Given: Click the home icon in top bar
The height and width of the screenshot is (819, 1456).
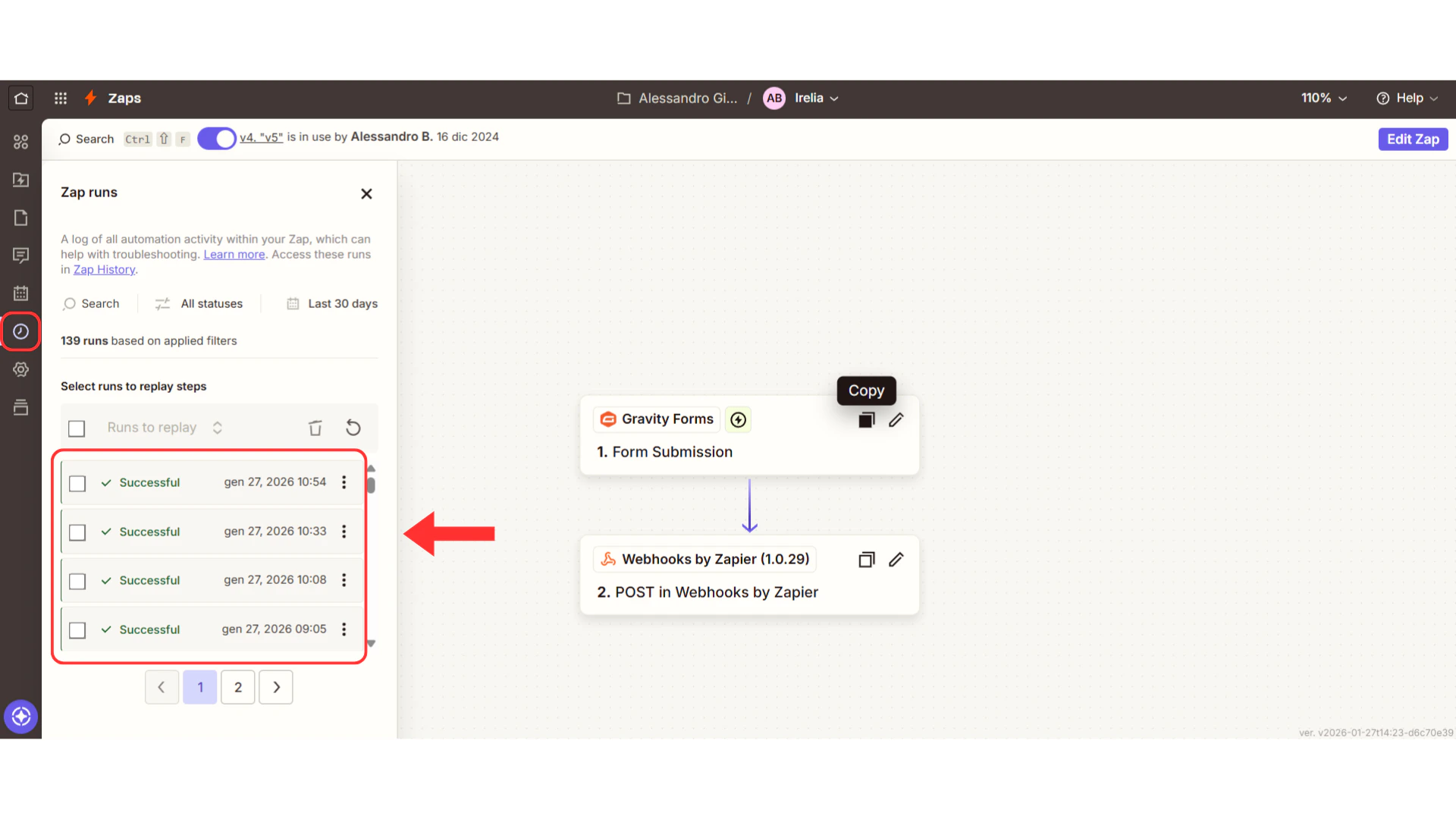Looking at the screenshot, I should [21, 98].
